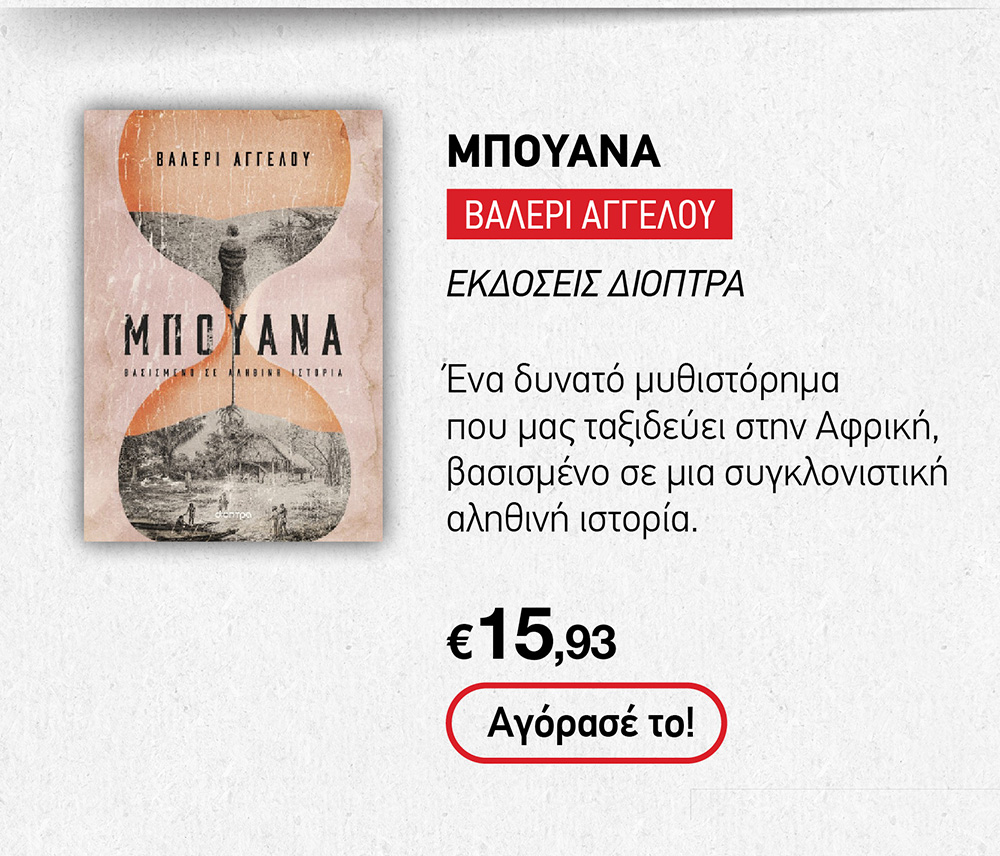This screenshot has width=1000, height=856.
Task: Click the ΜΠΟΥΑΝΑ title on the cover
Action: point(233,335)
